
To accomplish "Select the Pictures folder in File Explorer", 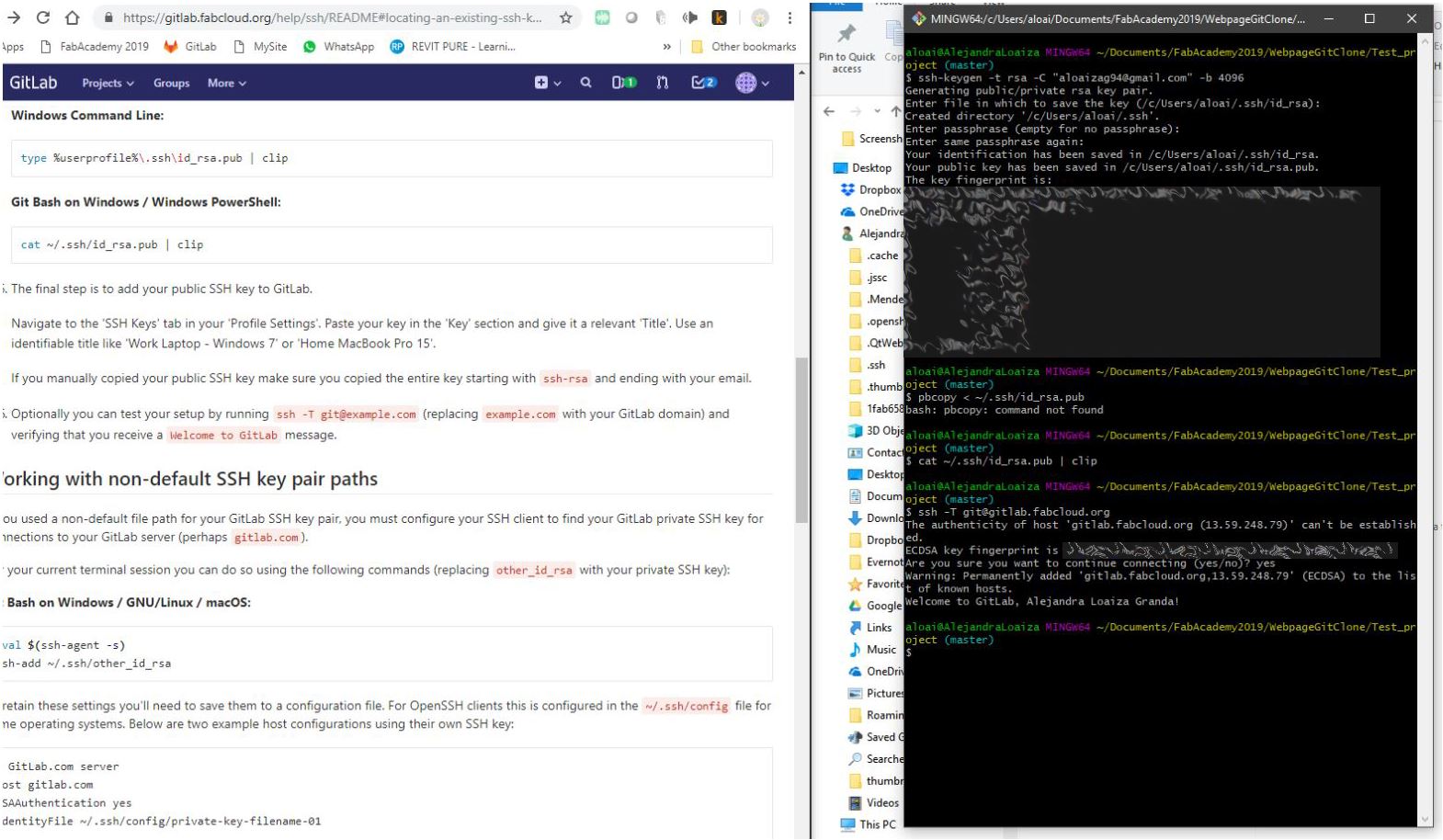I will point(876,693).
